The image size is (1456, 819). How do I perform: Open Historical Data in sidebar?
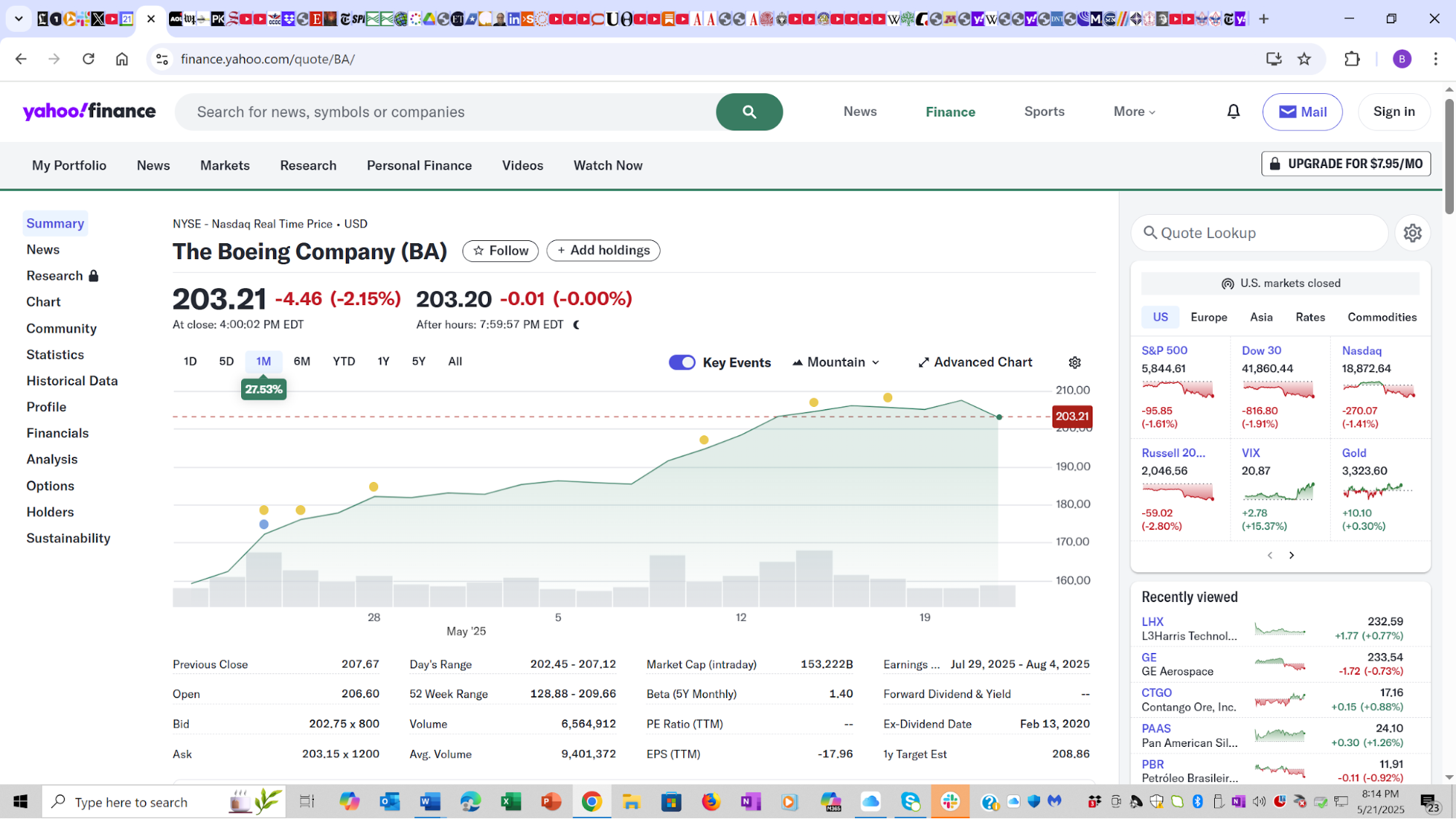[72, 381]
